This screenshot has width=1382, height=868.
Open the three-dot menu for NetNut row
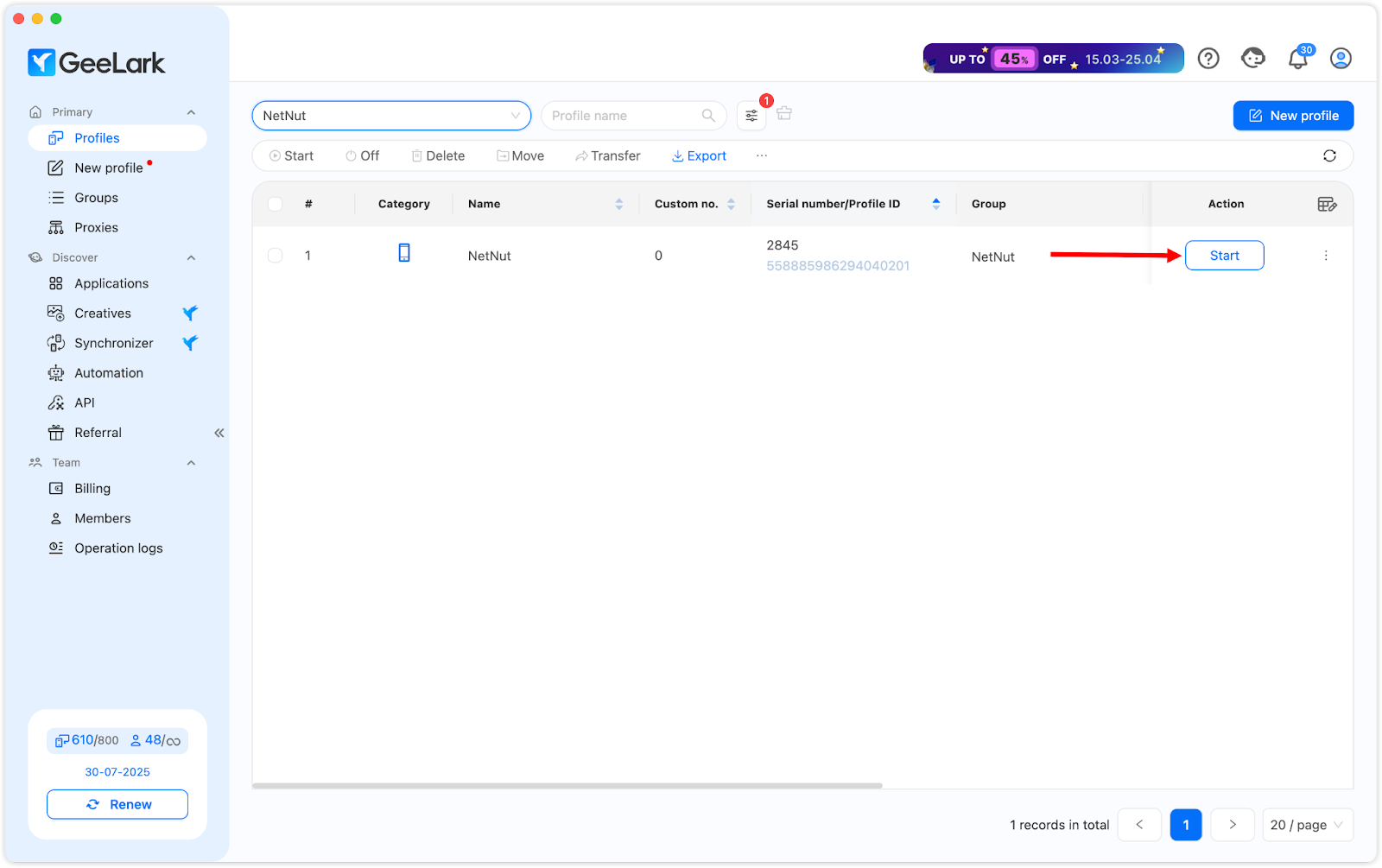pos(1326,256)
